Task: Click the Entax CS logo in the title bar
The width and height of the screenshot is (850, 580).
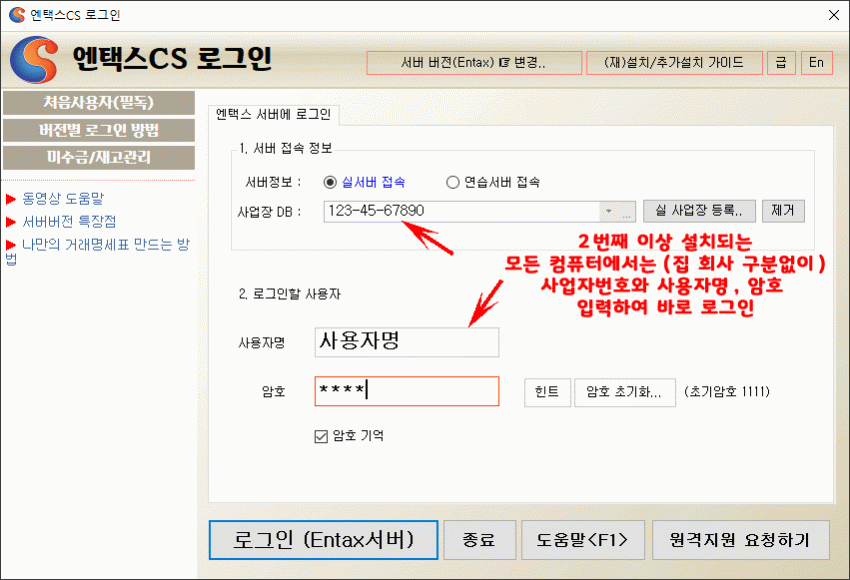Action: (17, 15)
